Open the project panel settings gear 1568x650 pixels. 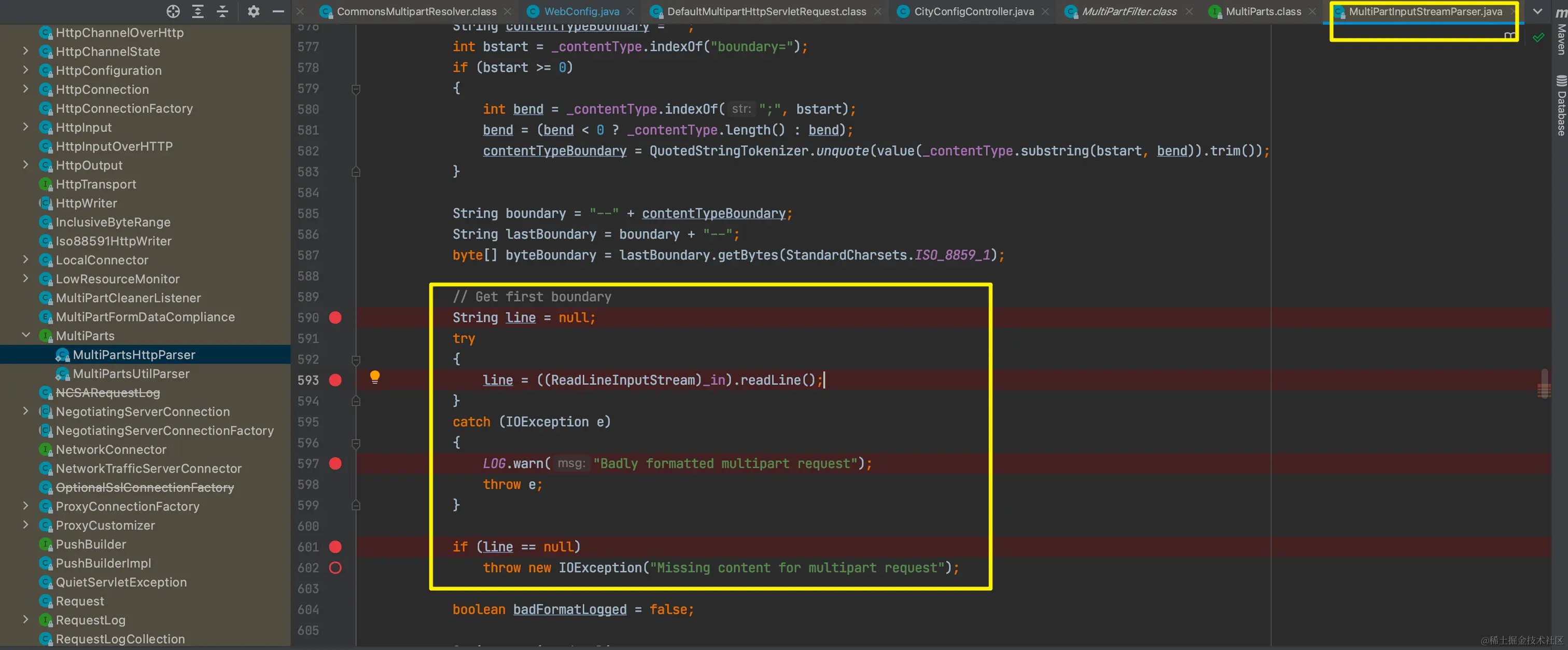(x=253, y=11)
